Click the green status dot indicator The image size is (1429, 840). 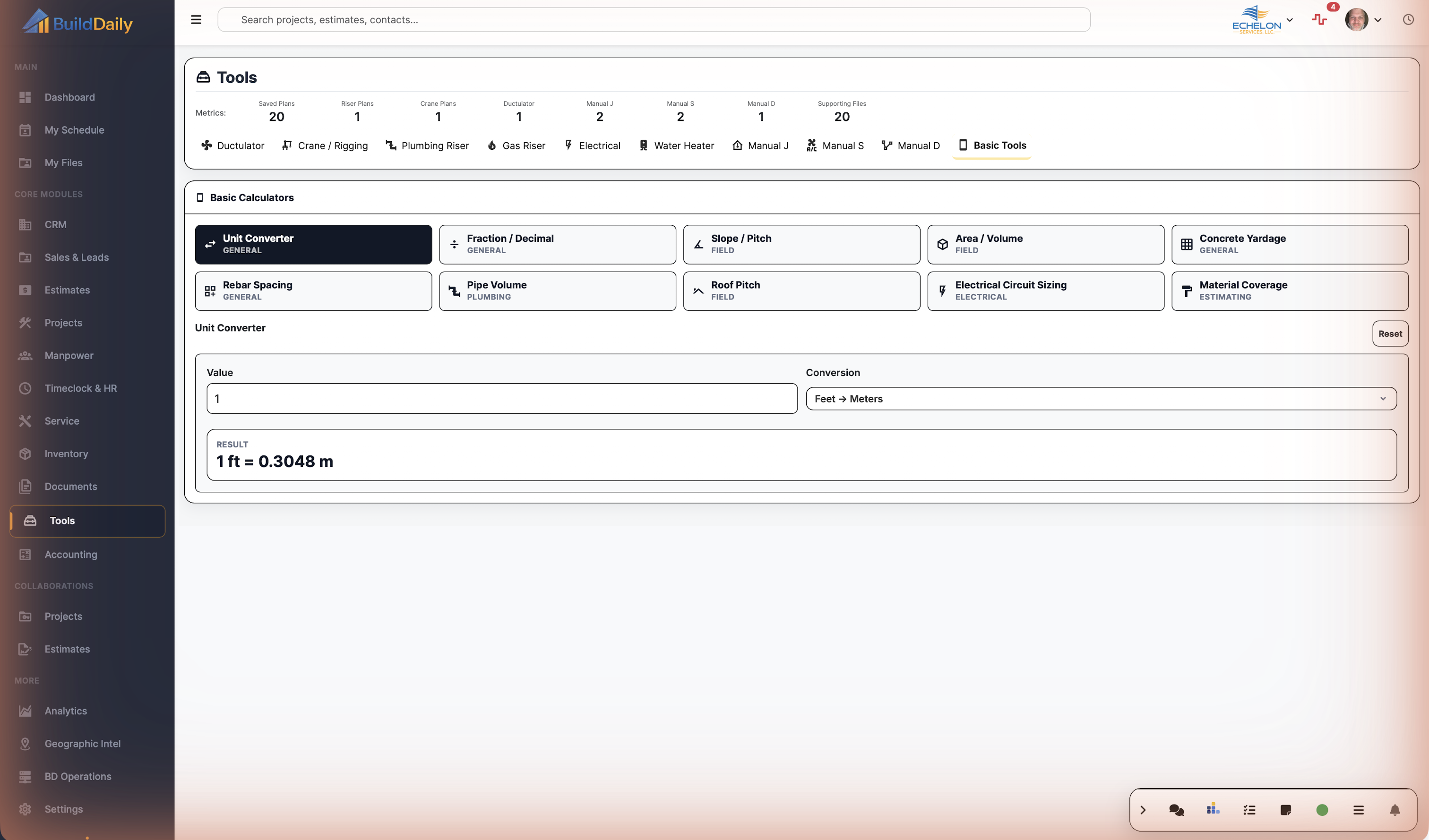click(1322, 810)
